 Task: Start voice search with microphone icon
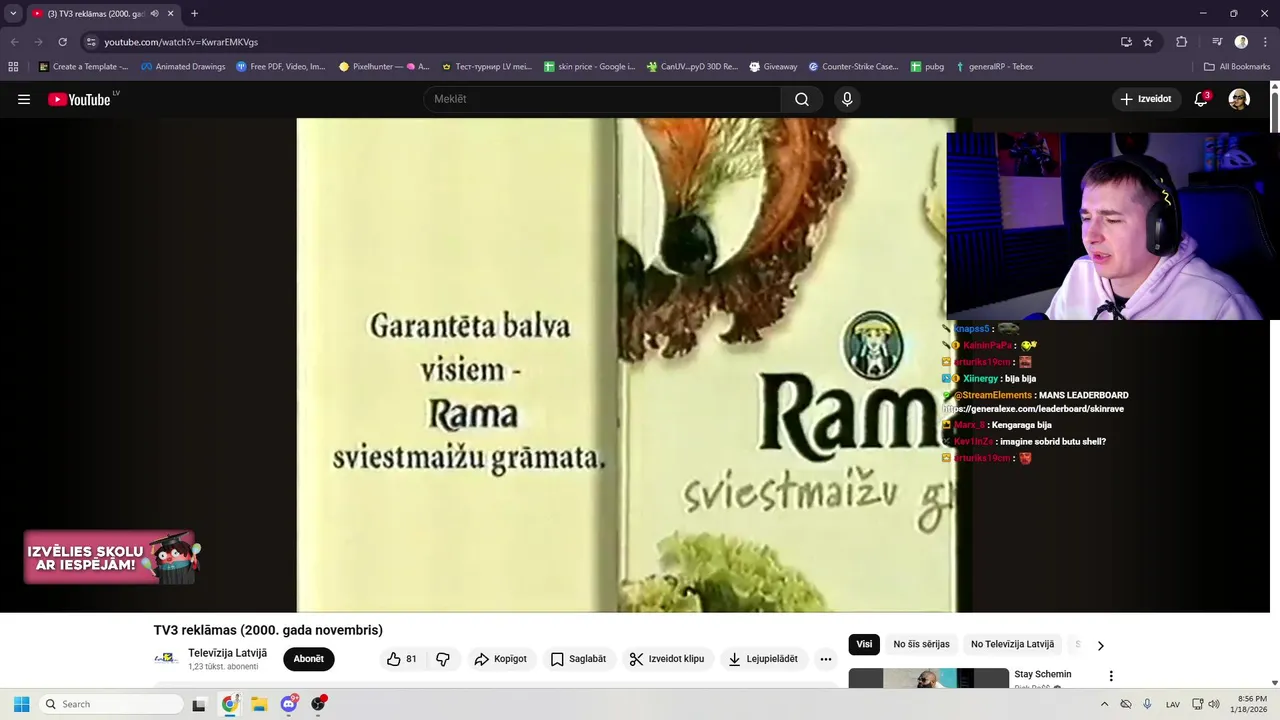[x=847, y=99]
